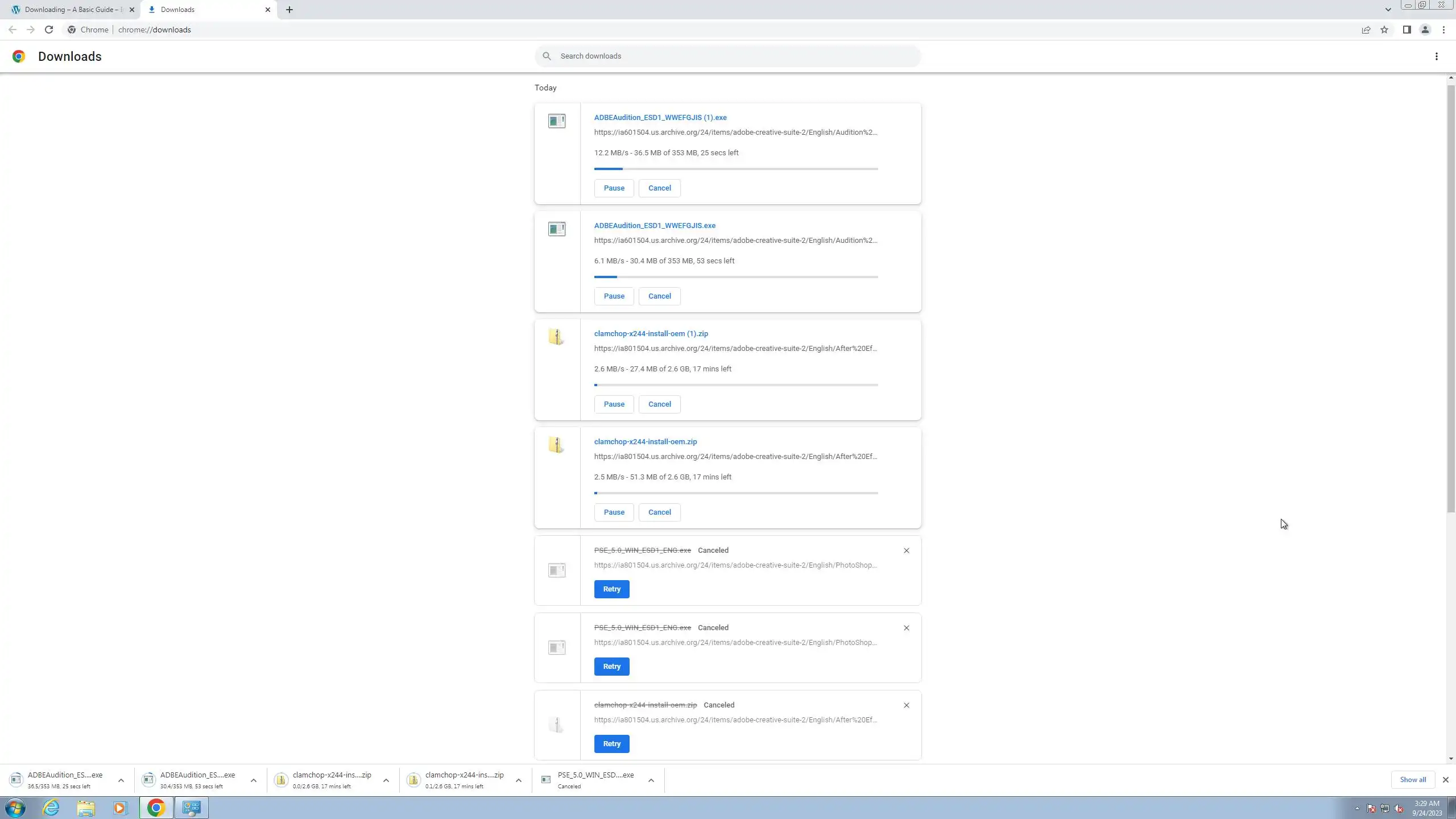The image size is (1456, 819).
Task: Pause the ADBEAudition_ESD1_WWEFGJIS (1).exe download
Action: tap(614, 188)
